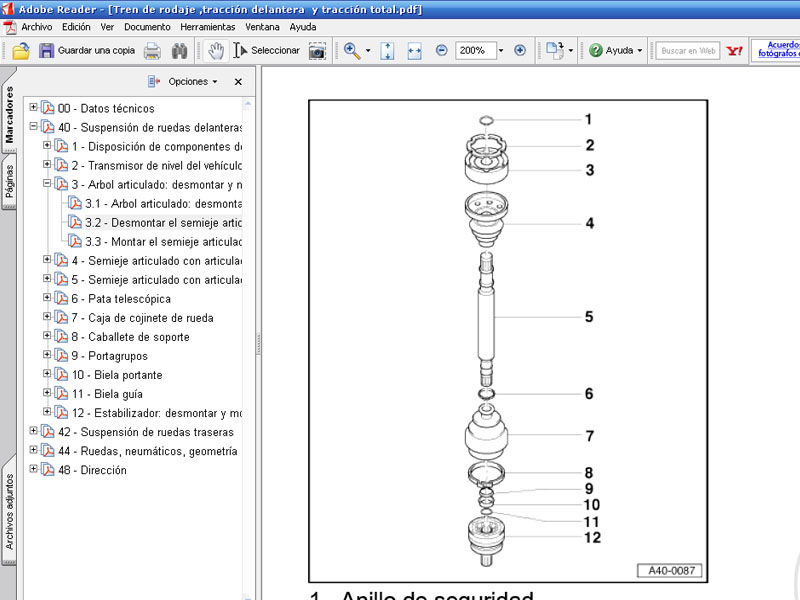Expand 42 - Suspensión de ruedas traseras
The image size is (800, 600).
33,431
